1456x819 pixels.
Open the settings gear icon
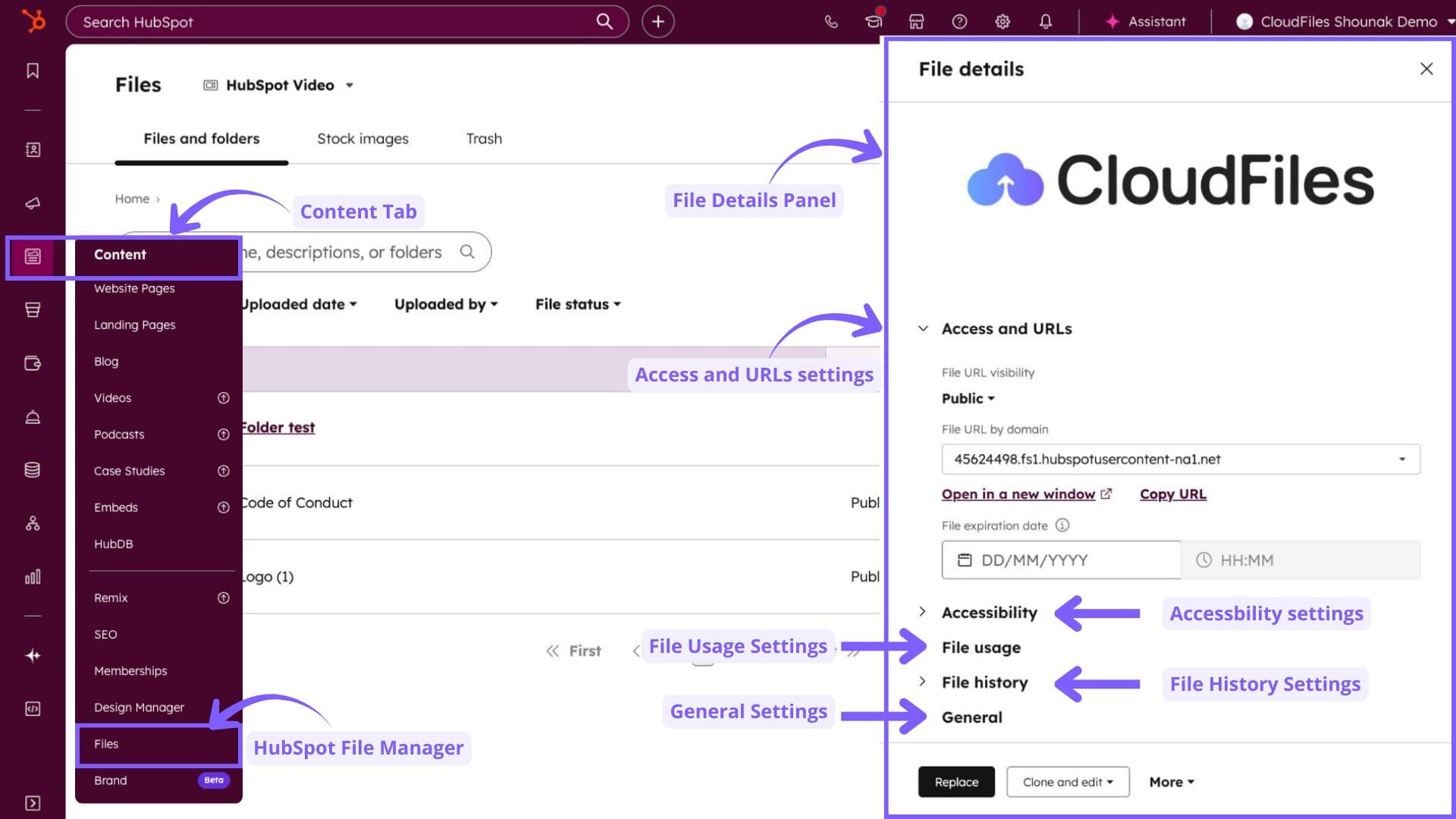[x=1002, y=21]
